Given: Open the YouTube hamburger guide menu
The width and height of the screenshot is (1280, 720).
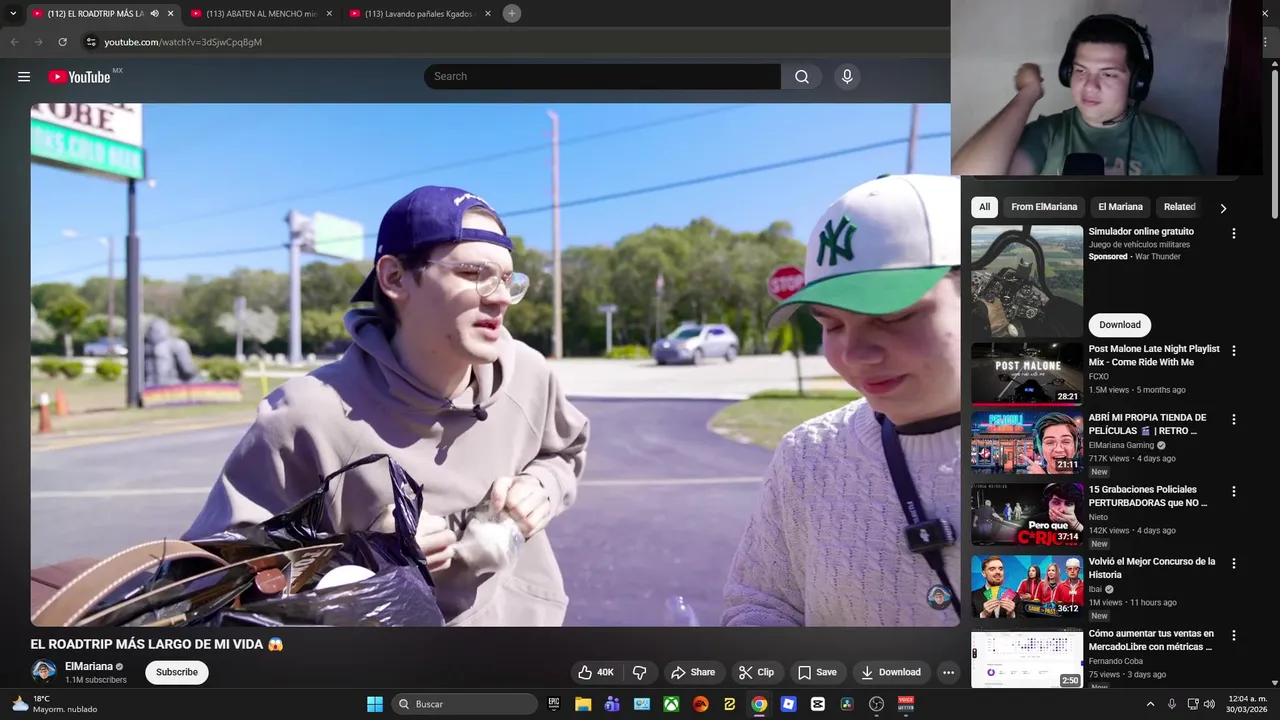Looking at the screenshot, I should tap(24, 77).
